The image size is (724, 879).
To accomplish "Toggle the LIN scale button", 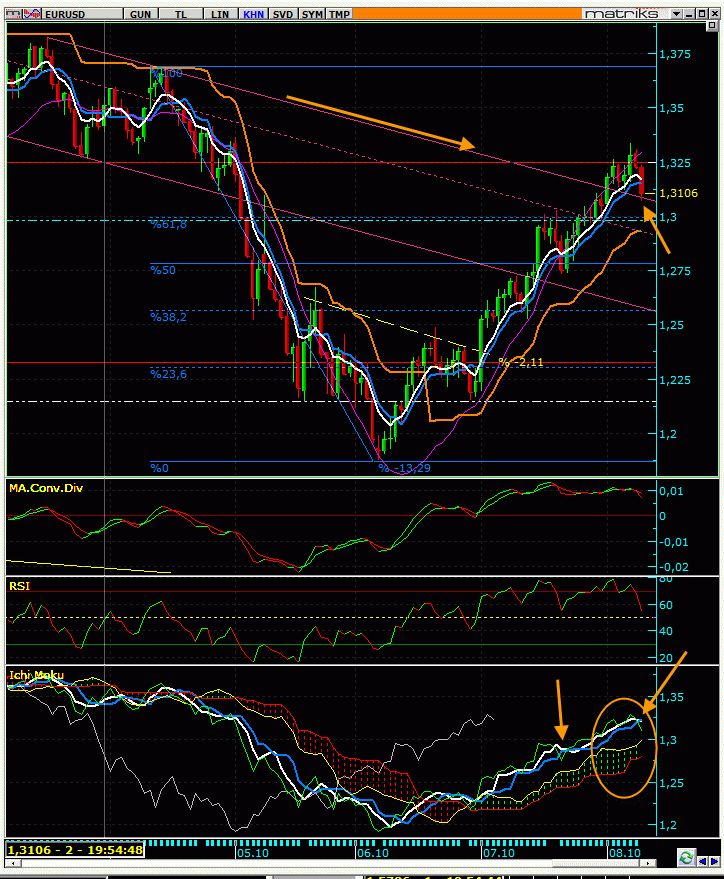I will coord(220,15).
